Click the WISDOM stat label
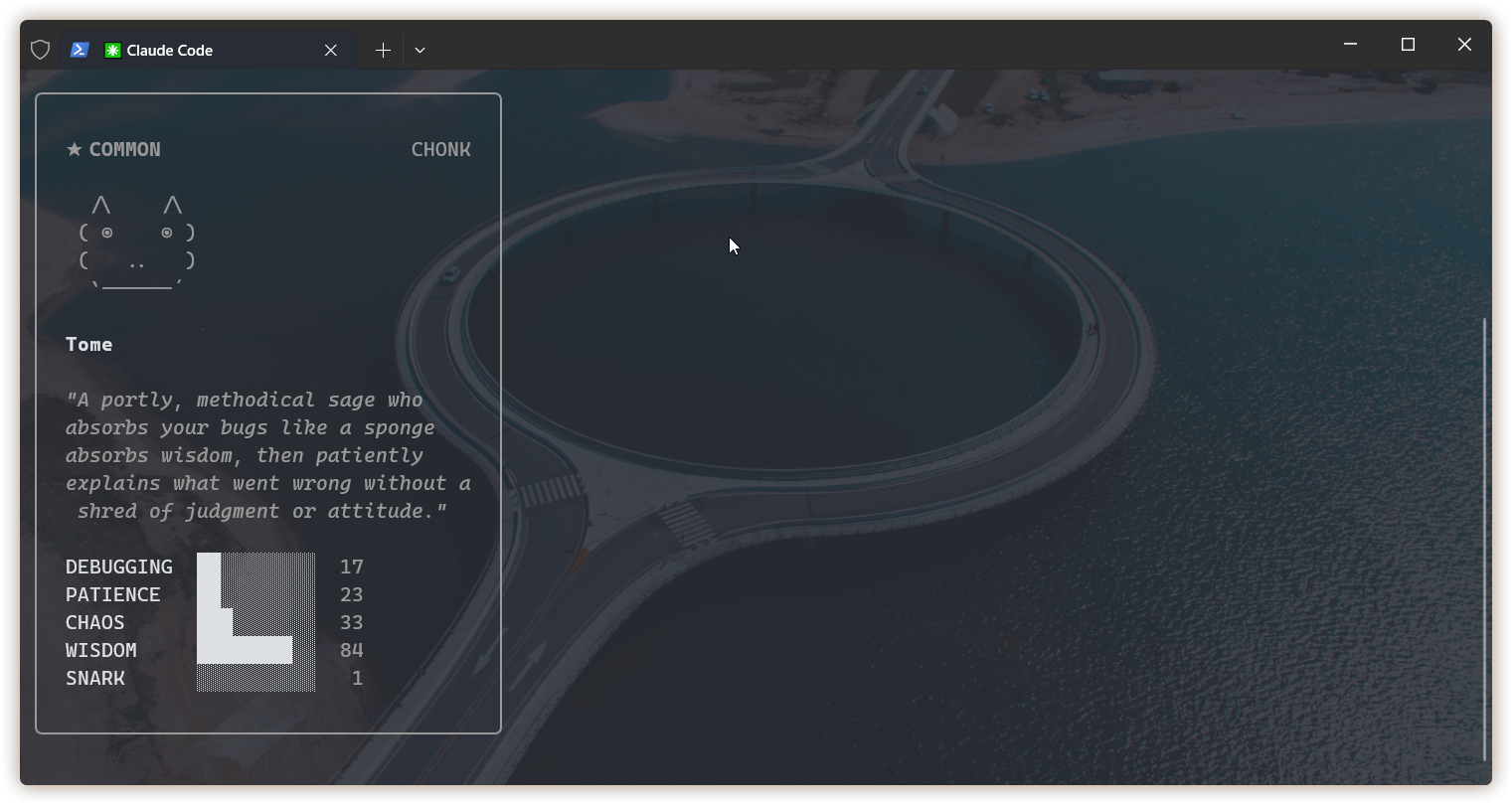The height and width of the screenshot is (810, 1512). click(101, 650)
